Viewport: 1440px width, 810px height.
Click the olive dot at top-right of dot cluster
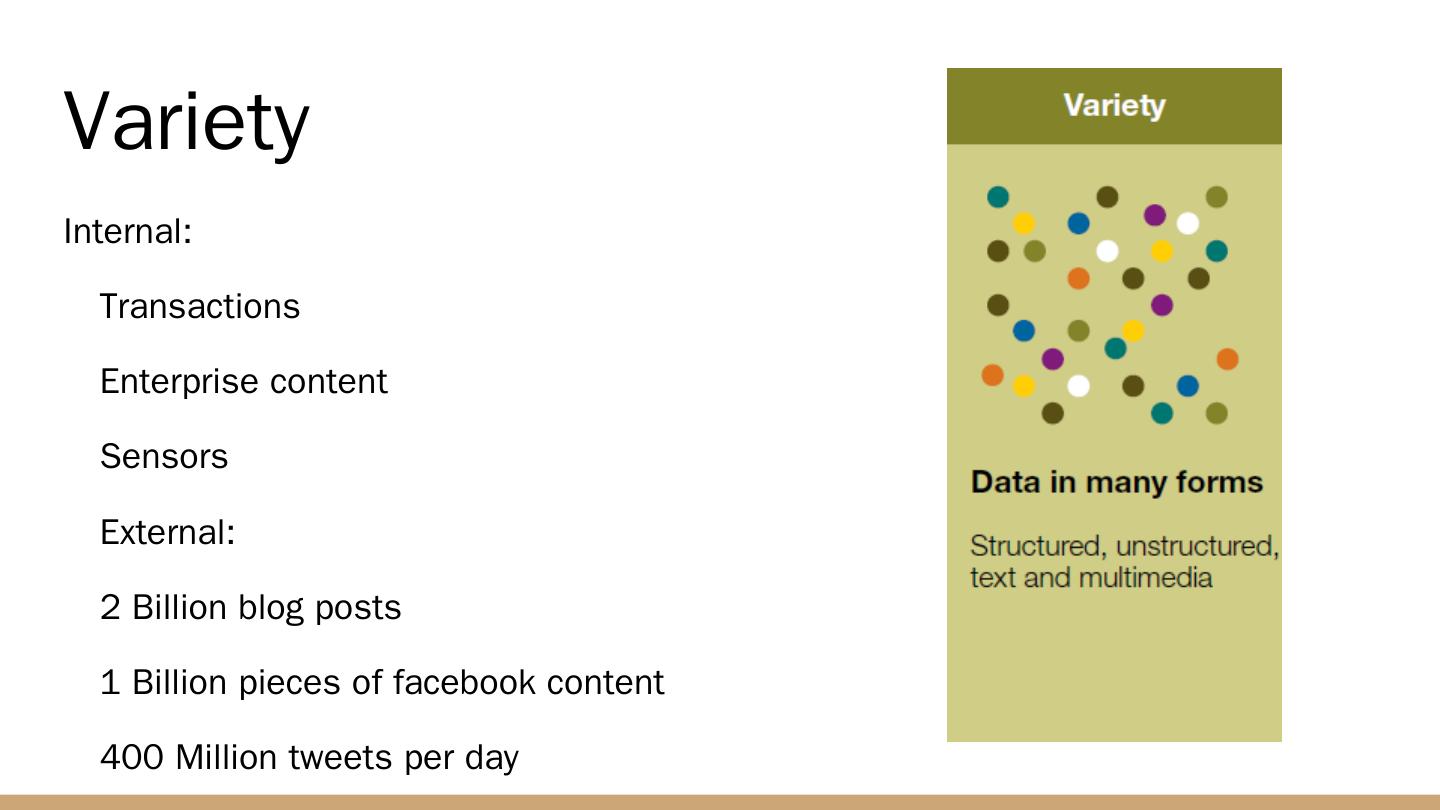point(1216,197)
